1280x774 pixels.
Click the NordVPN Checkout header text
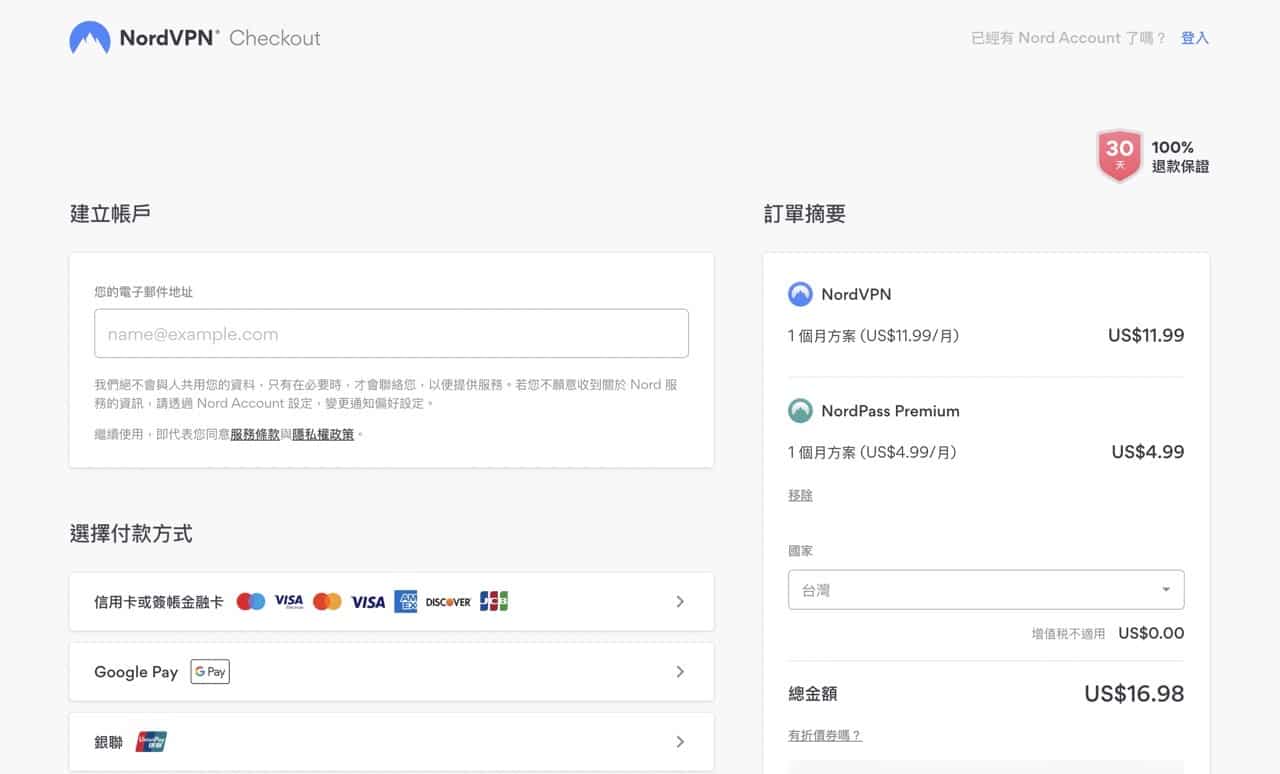[x=220, y=38]
